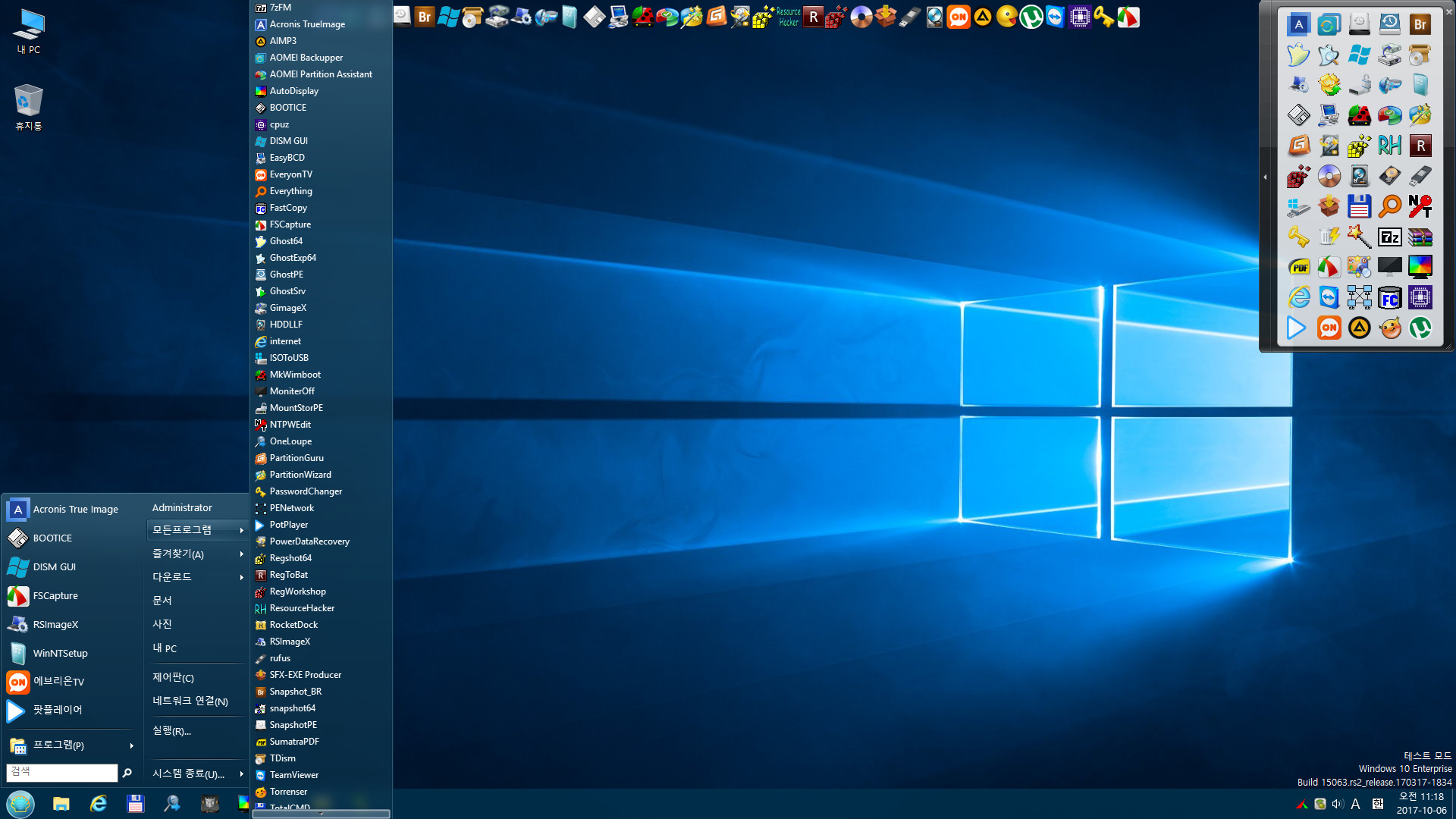Screen dimensions: 1456x819
Task: Open Transformers-logo icon on taskbar
Action: click(x=210, y=804)
